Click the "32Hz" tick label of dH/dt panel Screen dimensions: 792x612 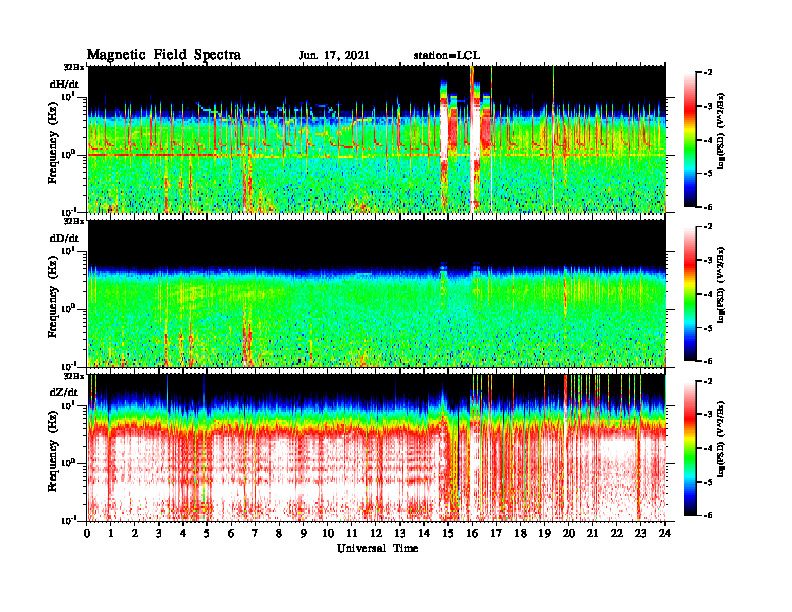tap(74, 67)
